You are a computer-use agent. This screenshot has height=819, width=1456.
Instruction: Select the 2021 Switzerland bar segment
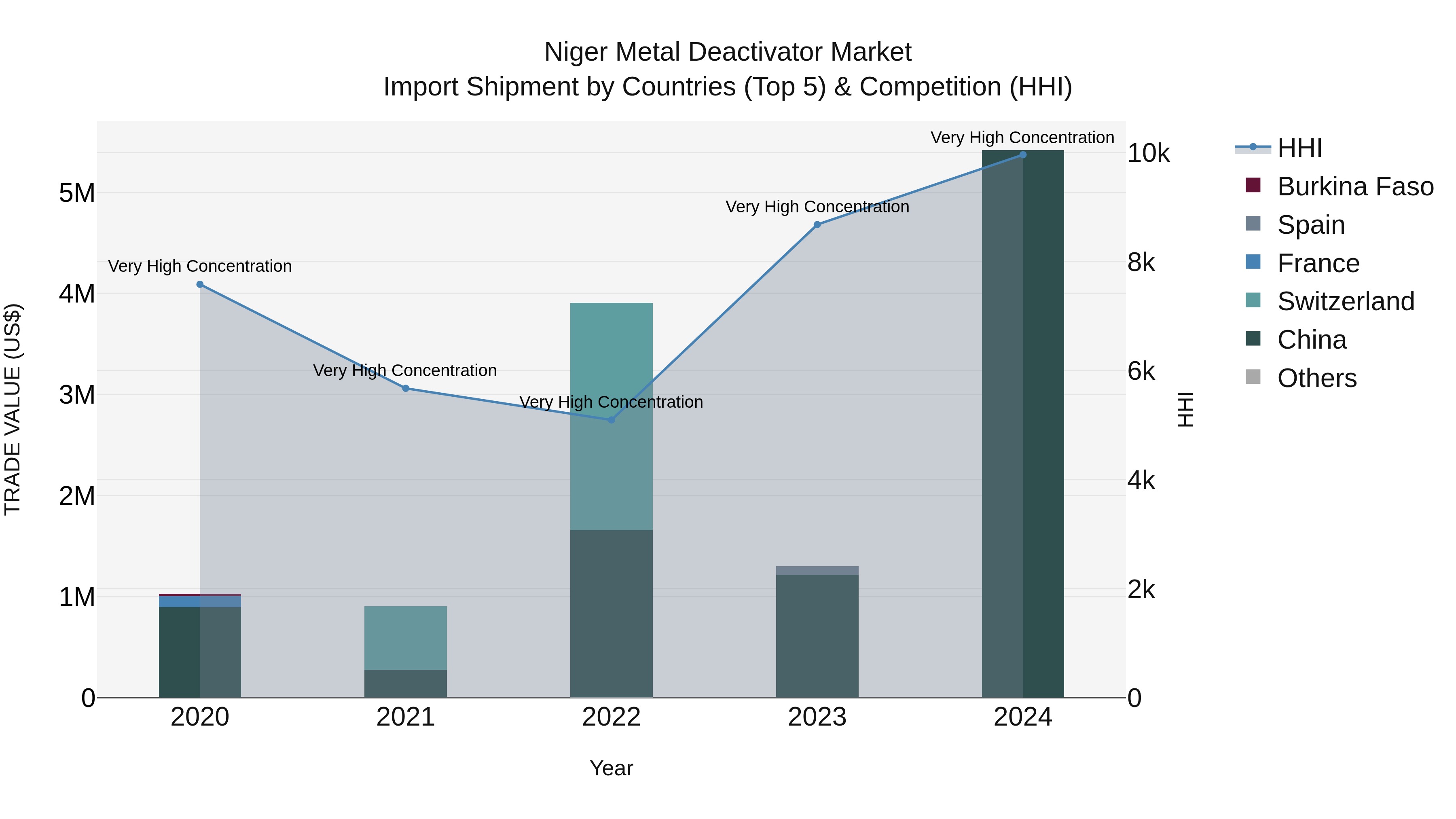click(x=406, y=638)
